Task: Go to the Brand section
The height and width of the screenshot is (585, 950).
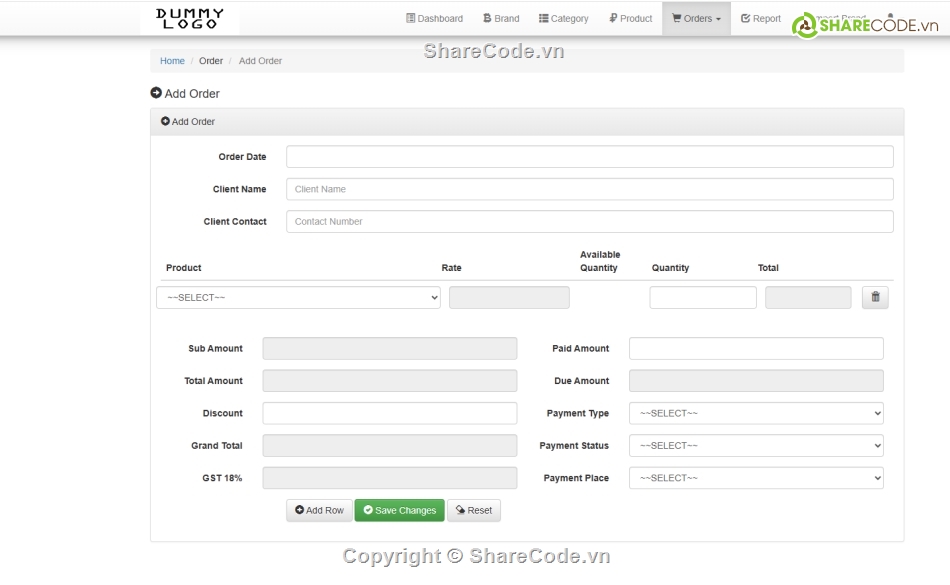Action: 501,18
